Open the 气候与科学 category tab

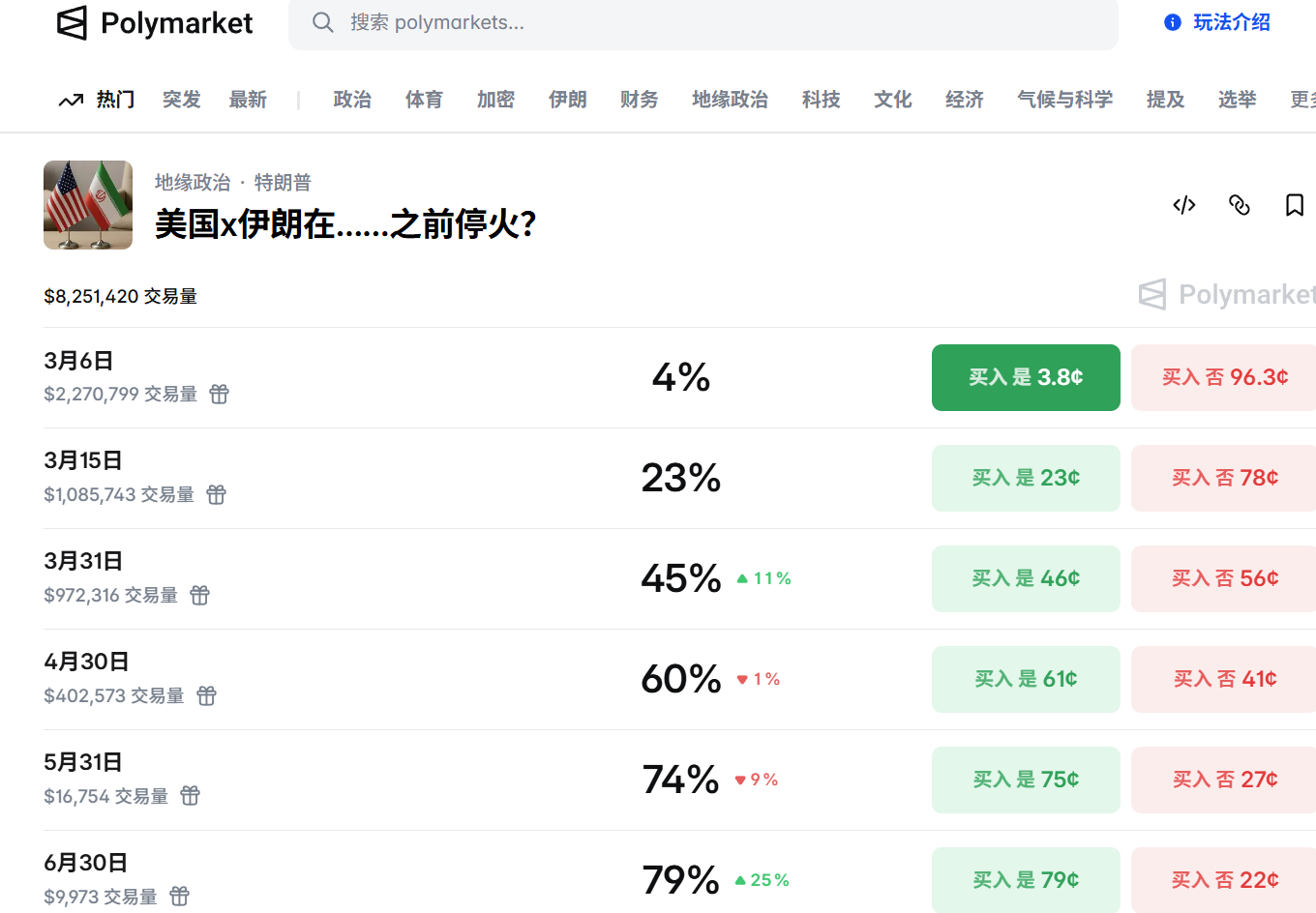[x=1064, y=100]
